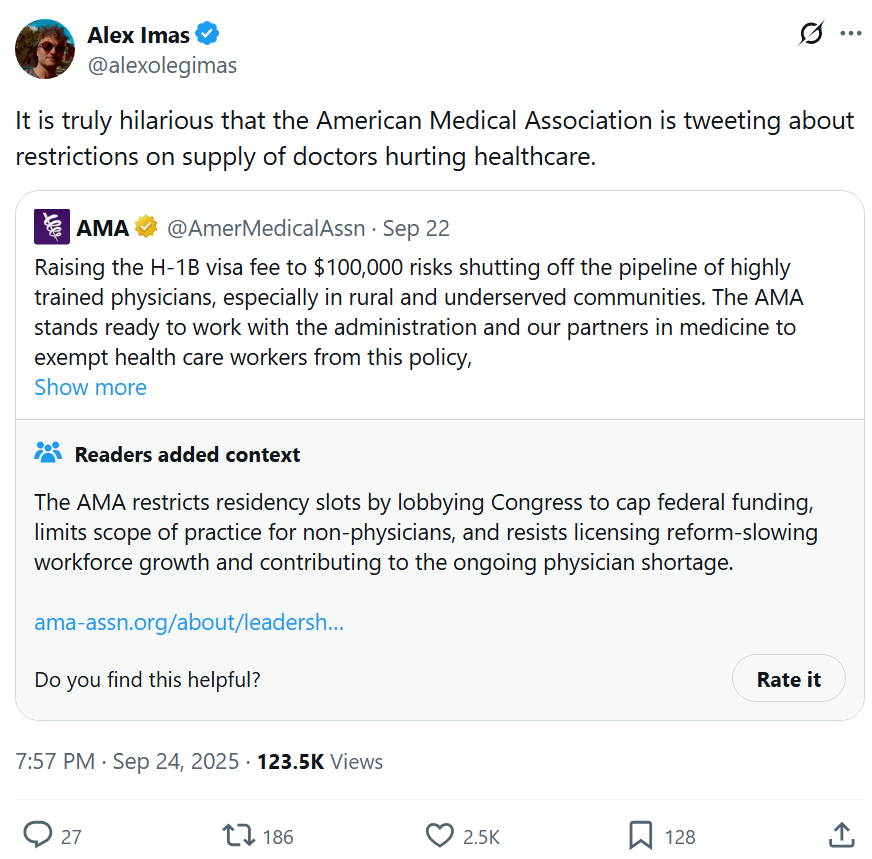Expand quoted tweet with Show more
Screen dimensions: 872x859
pos(90,388)
